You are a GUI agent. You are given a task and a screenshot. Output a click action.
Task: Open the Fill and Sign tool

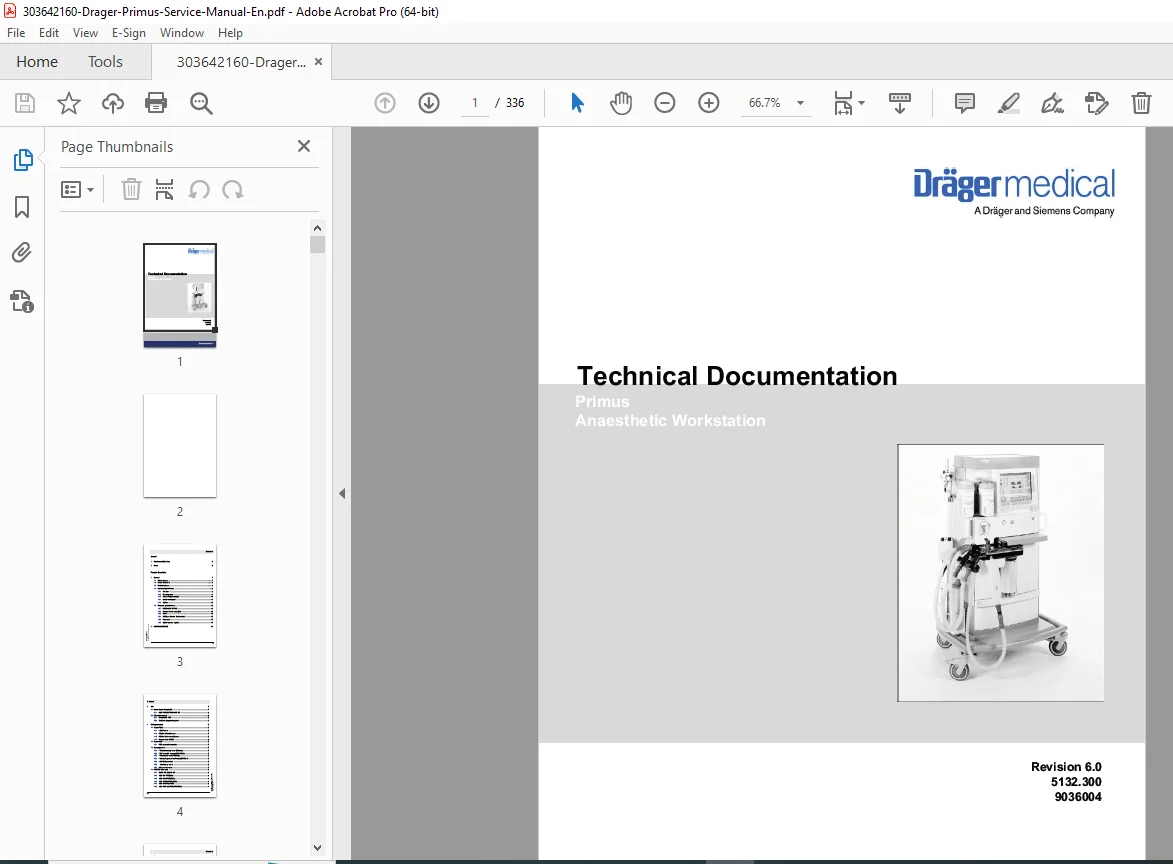click(x=1053, y=102)
